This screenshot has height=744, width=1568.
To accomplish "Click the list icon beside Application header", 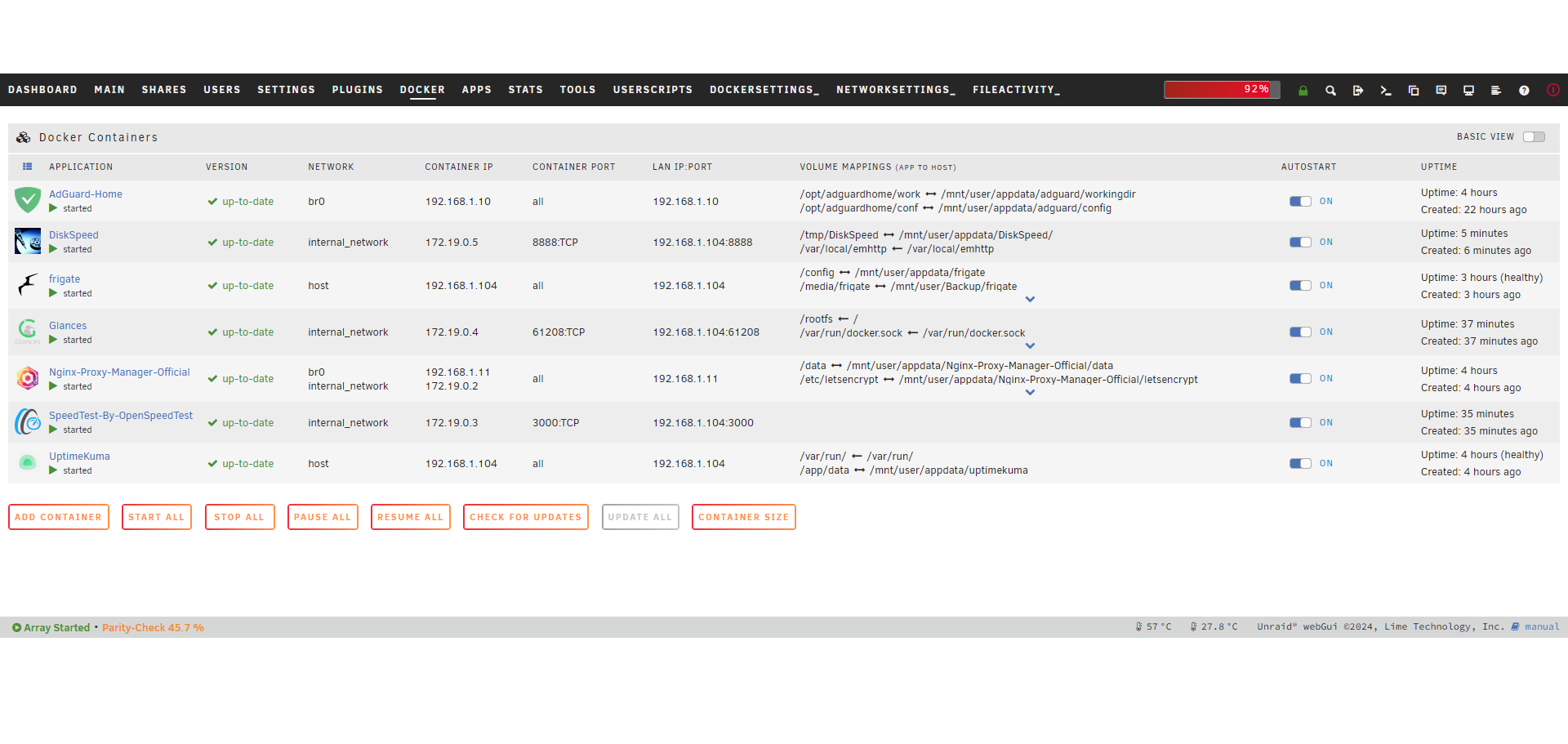I will (x=28, y=167).
